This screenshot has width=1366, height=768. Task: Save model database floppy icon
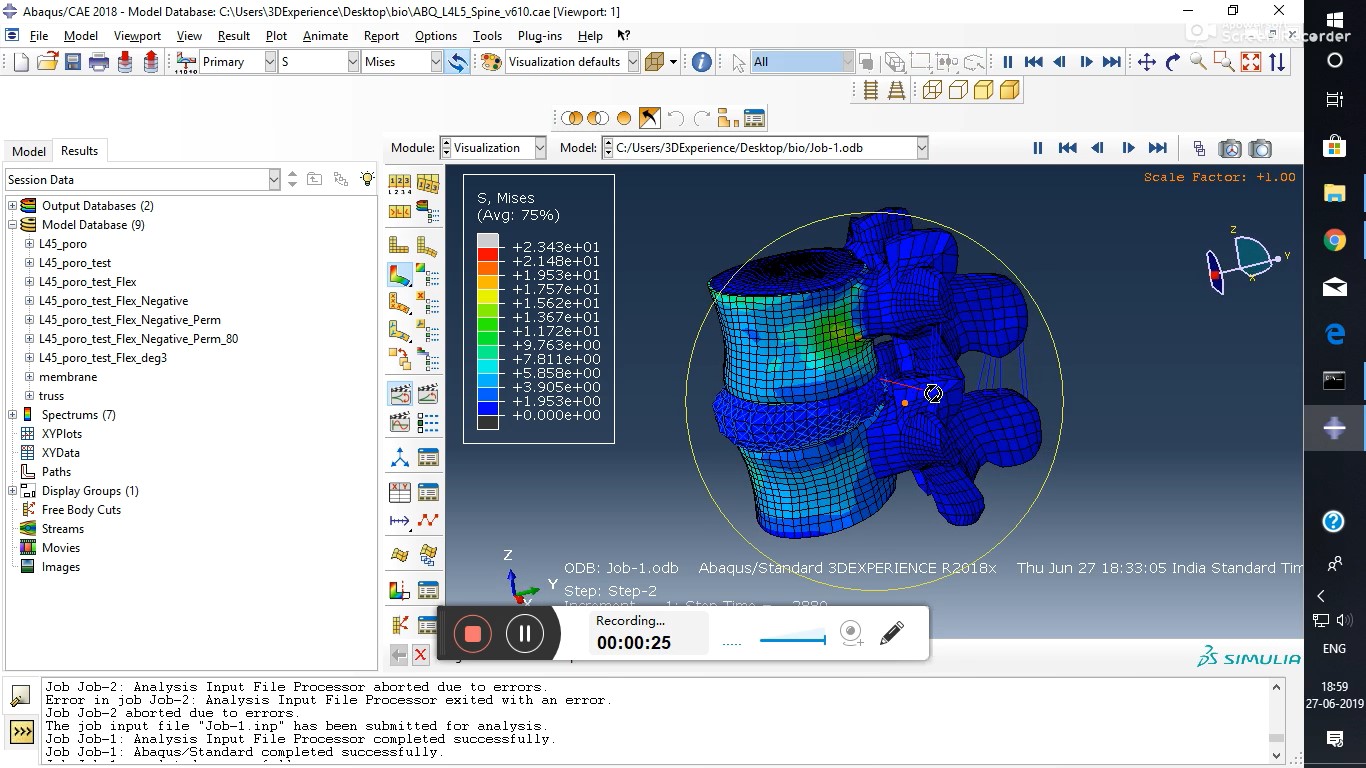73,62
